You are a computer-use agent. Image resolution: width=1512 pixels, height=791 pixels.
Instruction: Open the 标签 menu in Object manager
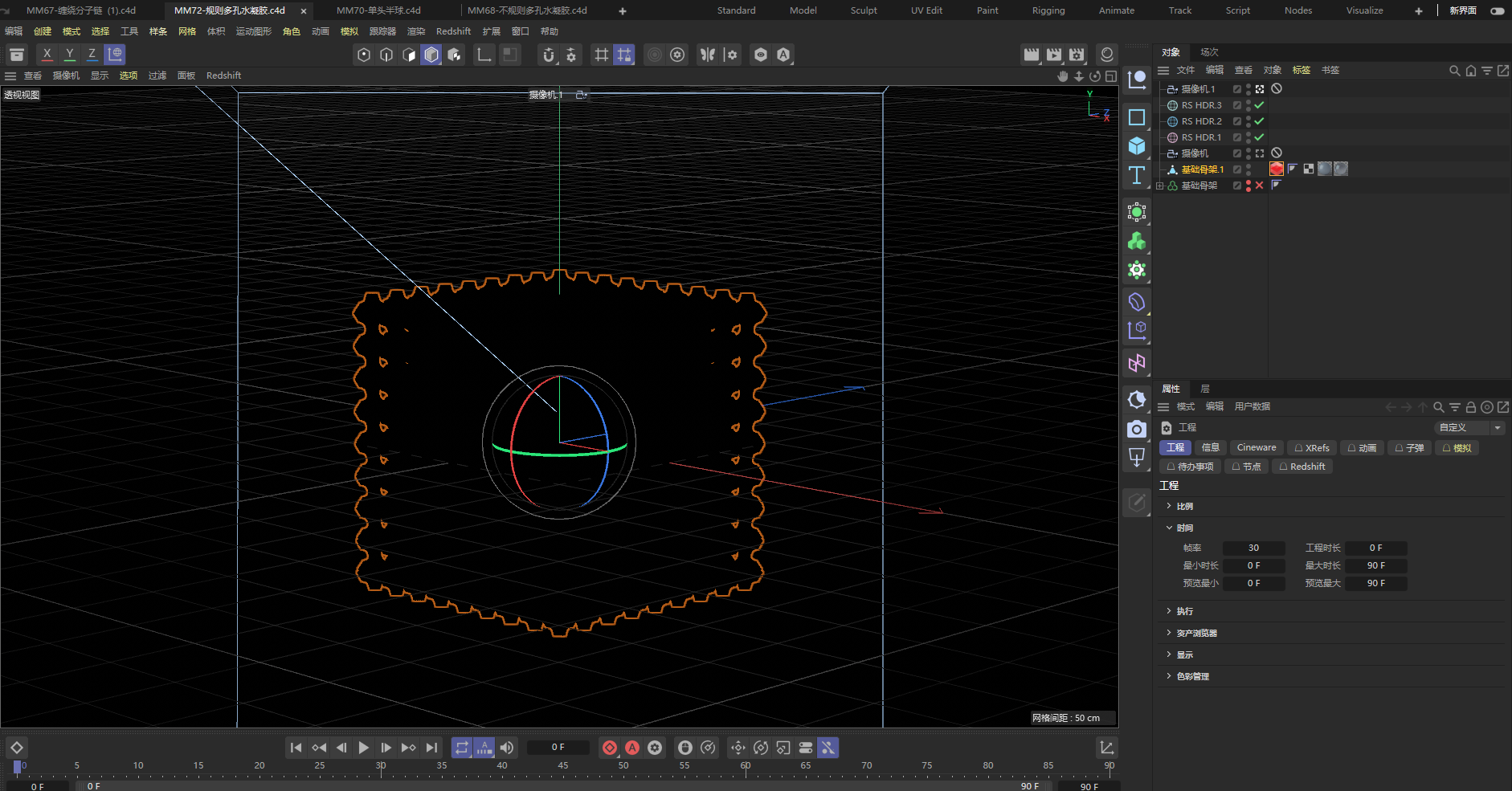(1302, 71)
